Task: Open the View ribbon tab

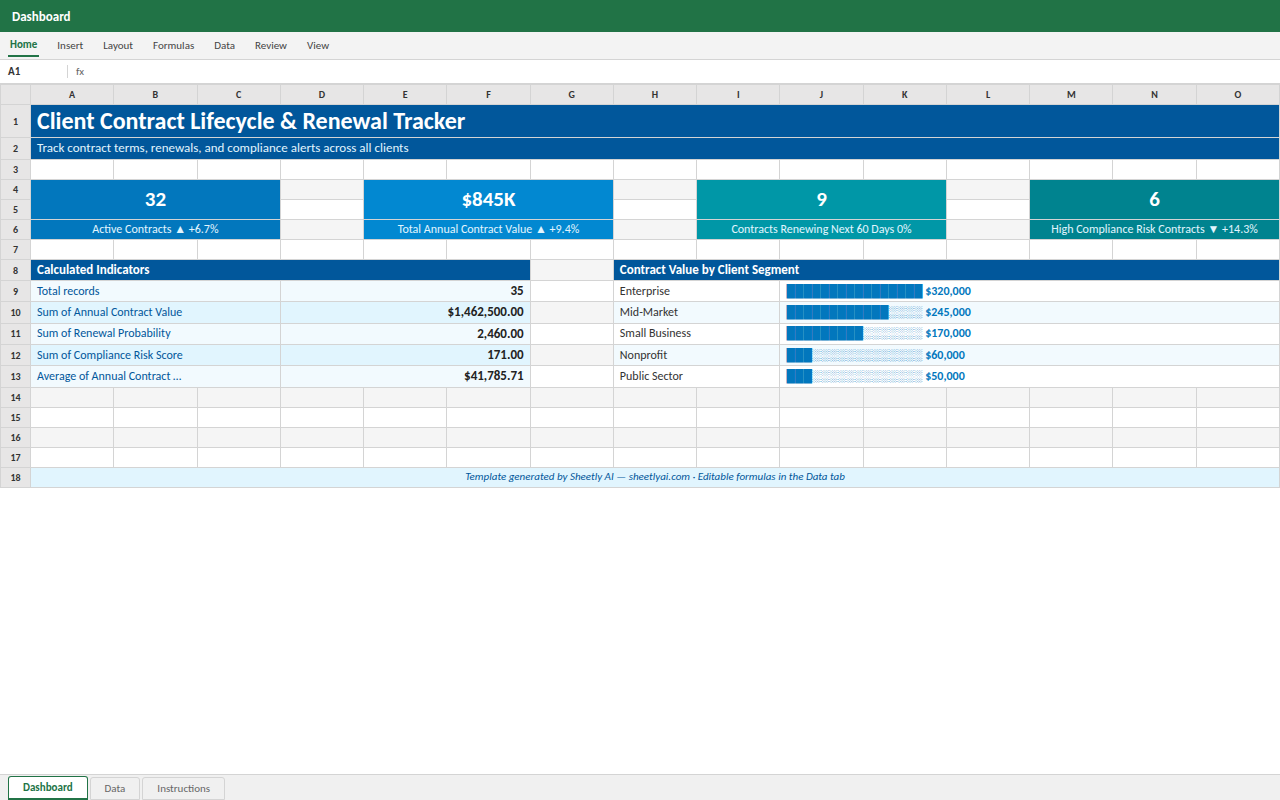Action: (x=318, y=45)
